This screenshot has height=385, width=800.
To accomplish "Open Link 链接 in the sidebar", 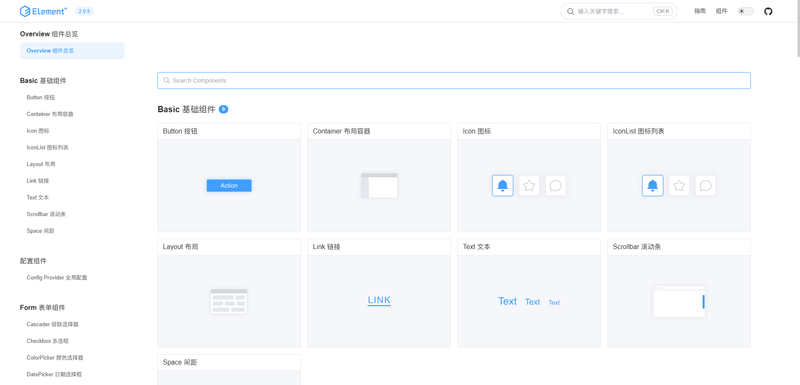I will (x=38, y=181).
